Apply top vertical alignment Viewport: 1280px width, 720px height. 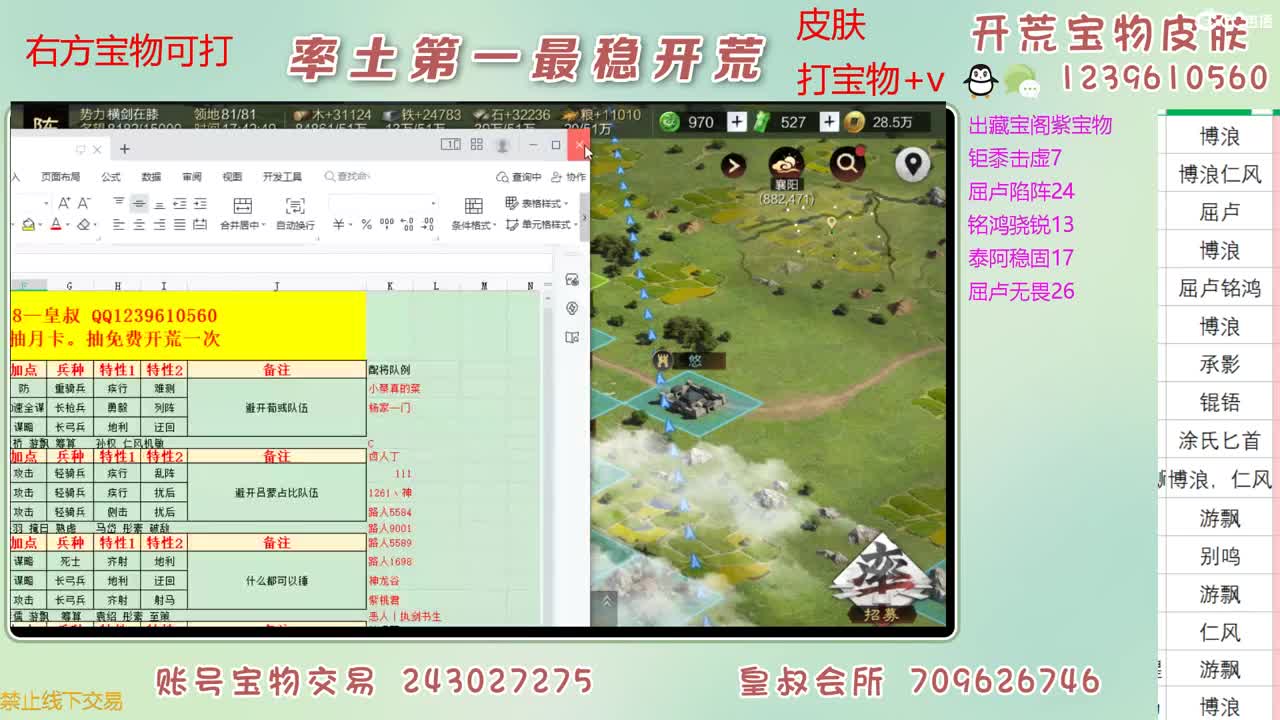click(118, 201)
